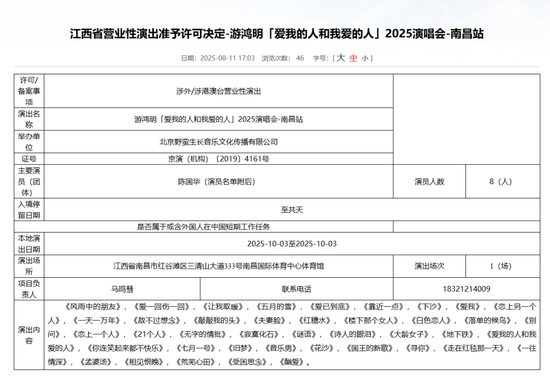This screenshot has height=376, width=550.
Task: Click the song title《21个人》
Action: point(149,334)
